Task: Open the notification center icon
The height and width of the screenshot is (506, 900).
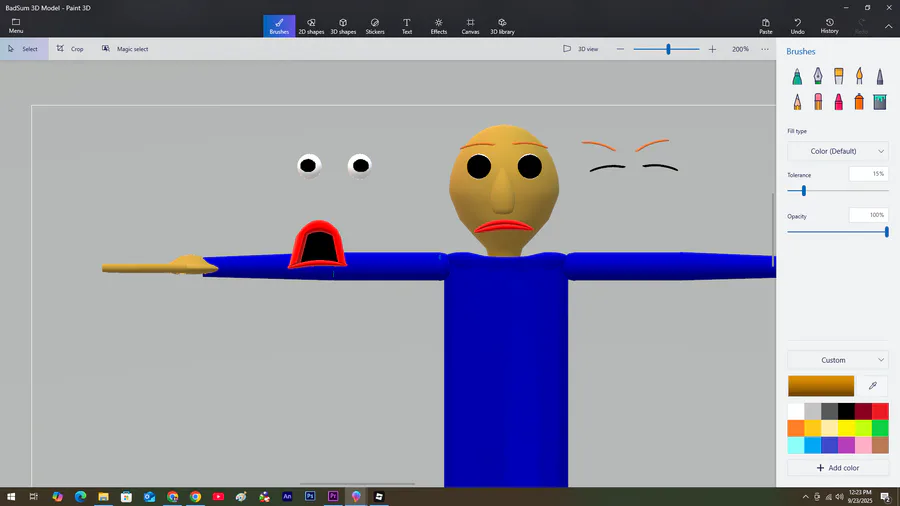Action: click(886, 497)
